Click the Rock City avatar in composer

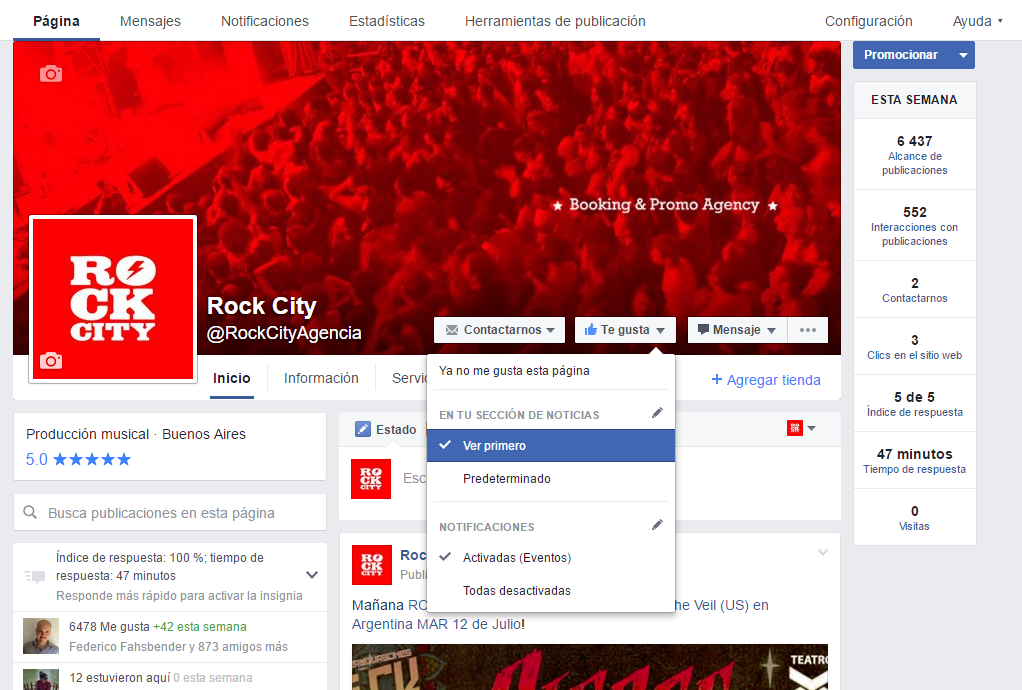pyautogui.click(x=371, y=479)
